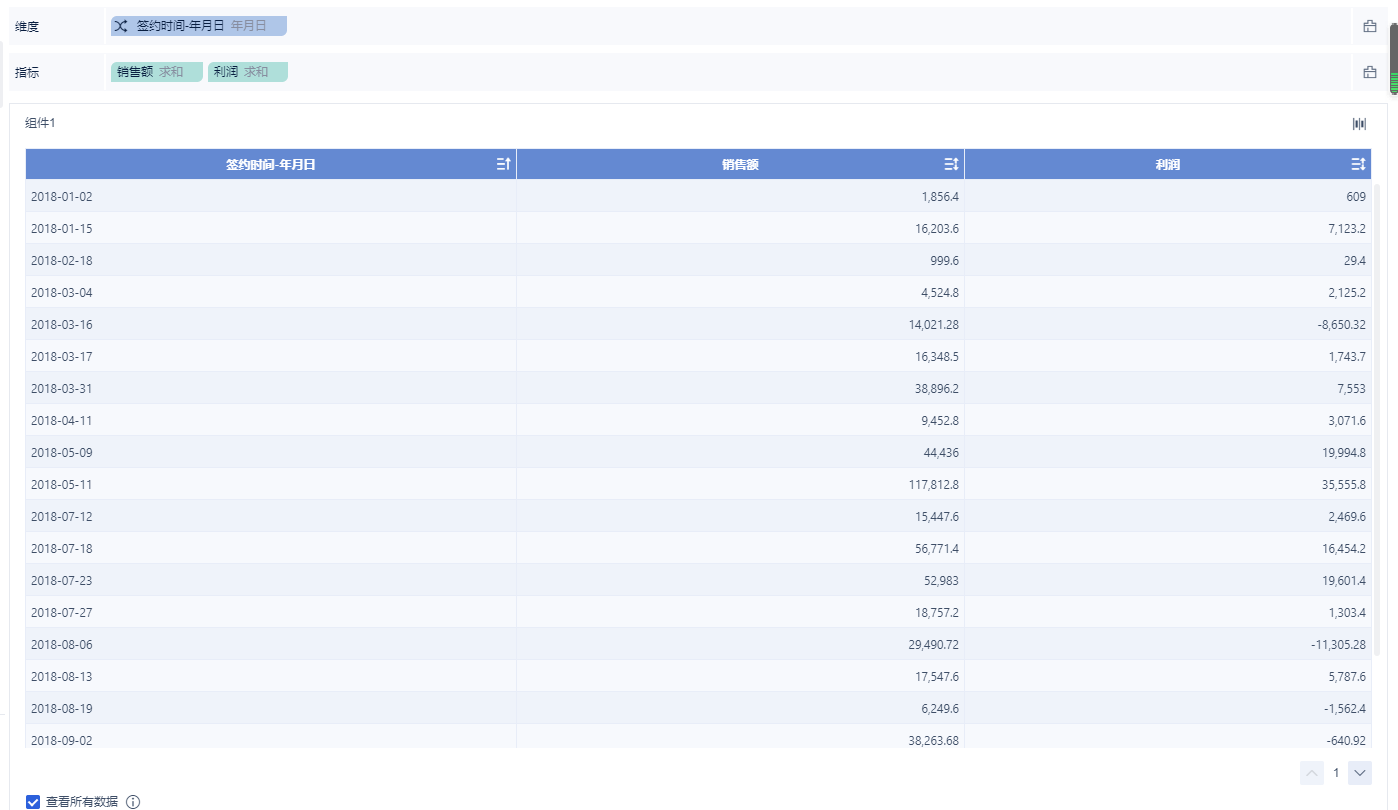This screenshot has height=810, width=1398.
Task: Open the 签约时间-年月日 dimension field pill
Action: point(199,26)
